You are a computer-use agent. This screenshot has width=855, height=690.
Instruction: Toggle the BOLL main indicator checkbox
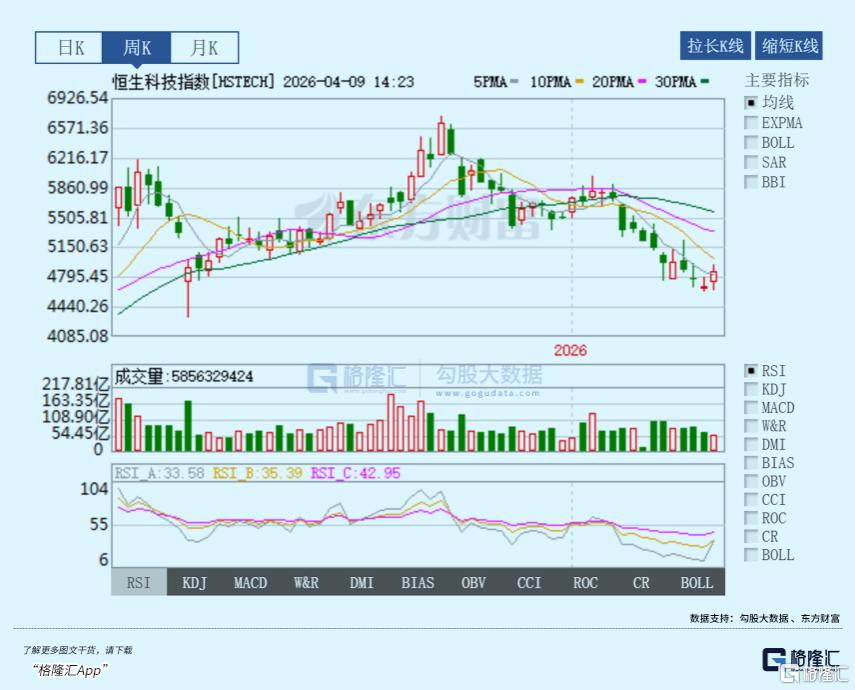(751, 143)
